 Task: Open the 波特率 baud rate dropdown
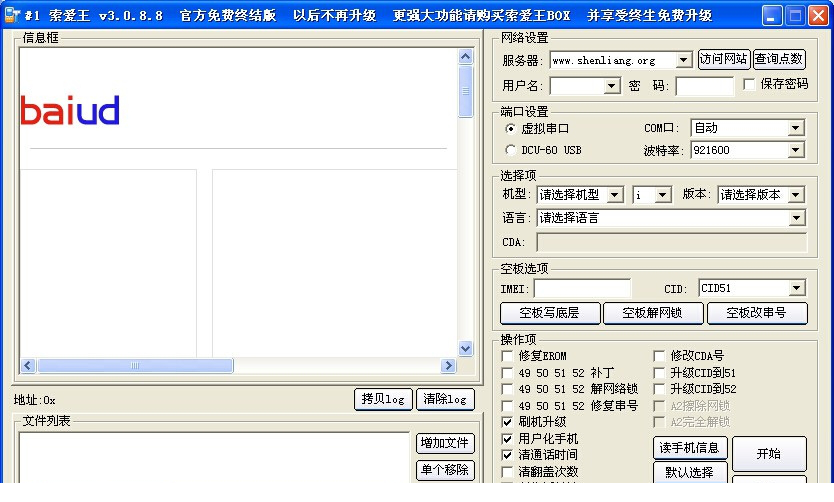coord(796,150)
